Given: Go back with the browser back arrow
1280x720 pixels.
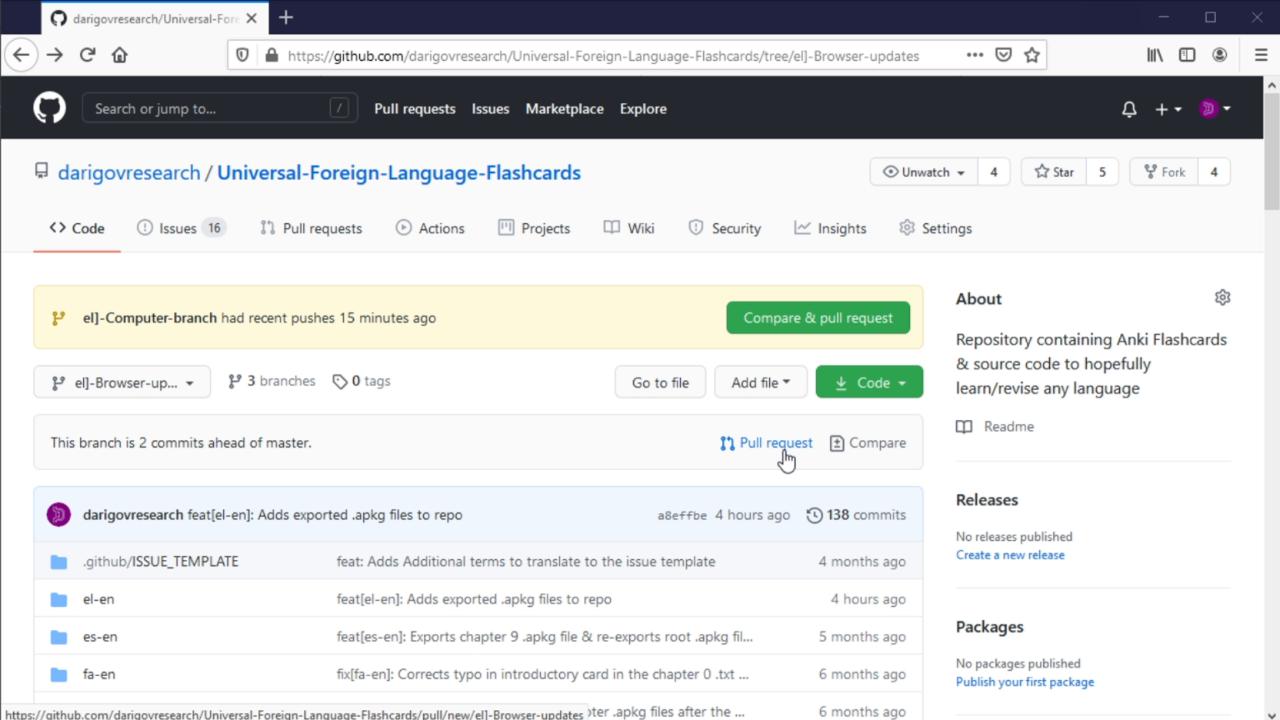Looking at the screenshot, I should coord(21,55).
